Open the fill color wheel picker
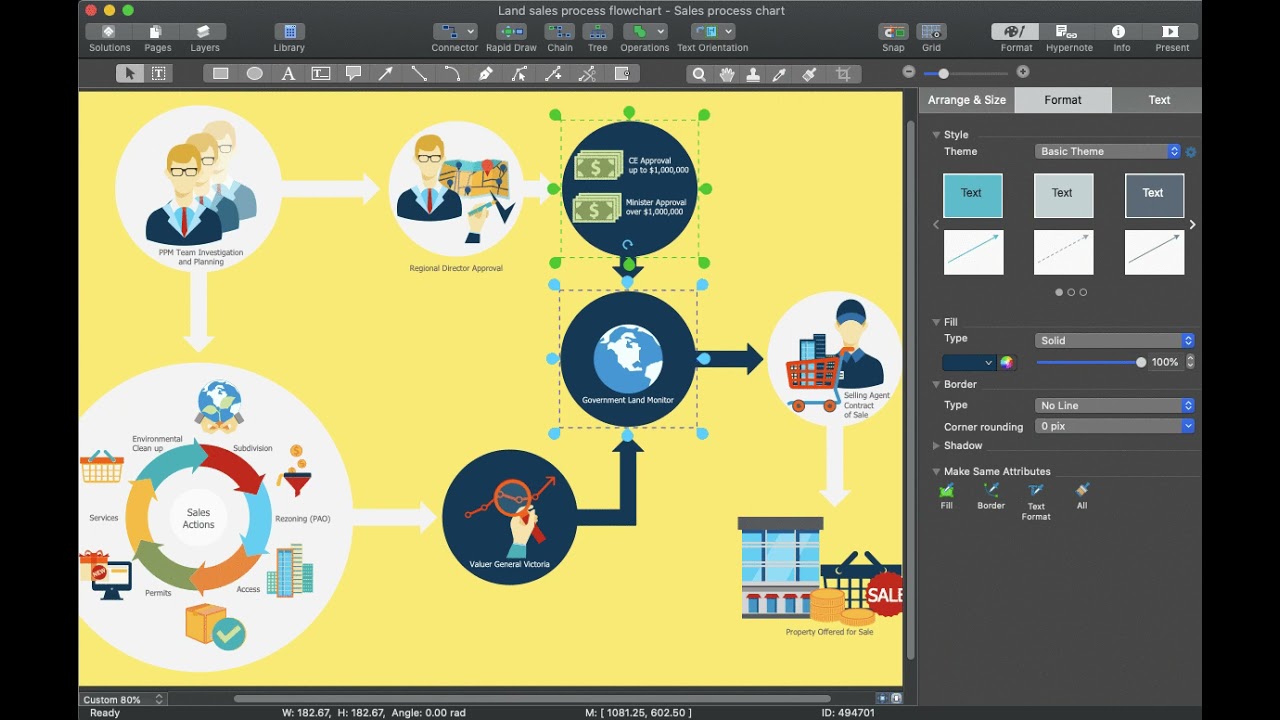 (1007, 363)
